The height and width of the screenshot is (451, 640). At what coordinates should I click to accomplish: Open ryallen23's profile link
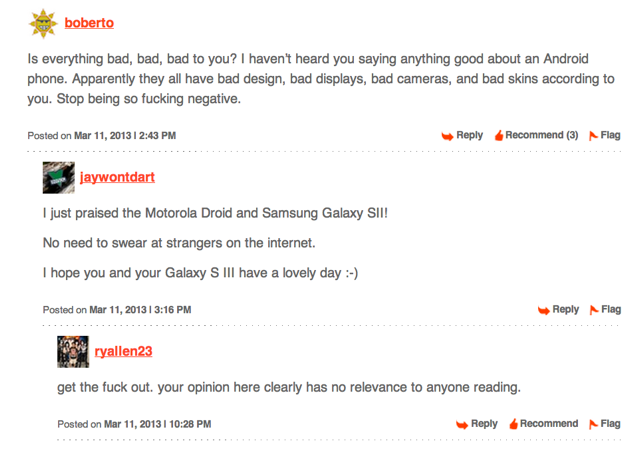pyautogui.click(x=123, y=351)
